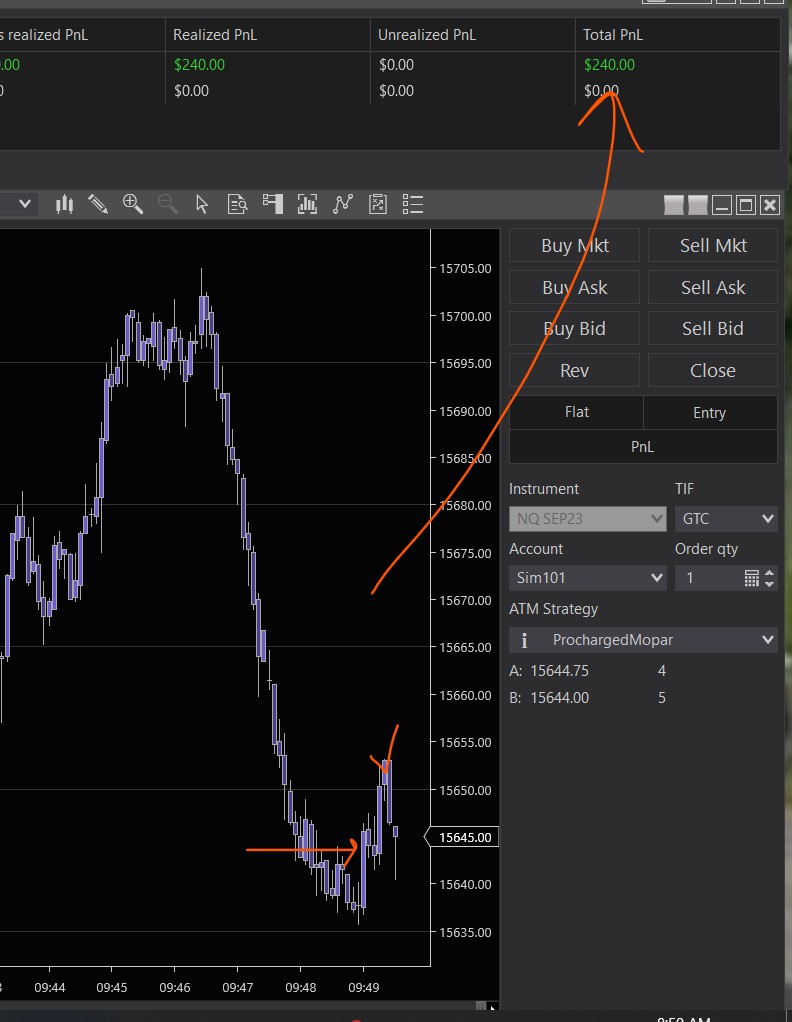Open the Account dropdown showing Sim101
Image resolution: width=792 pixels, height=1022 pixels.
[x=587, y=578]
